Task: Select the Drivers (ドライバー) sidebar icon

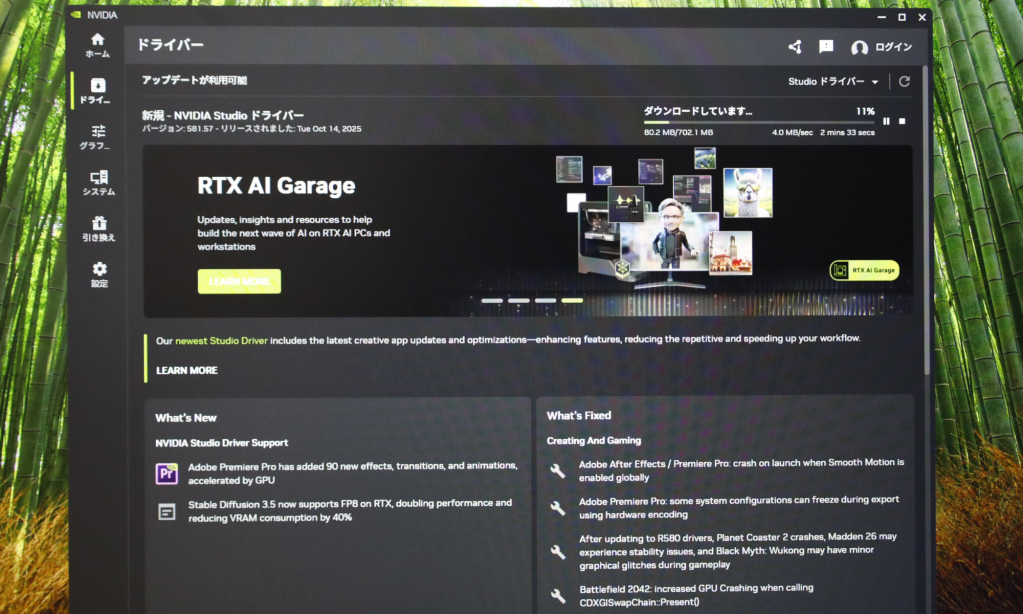Action: click(97, 91)
